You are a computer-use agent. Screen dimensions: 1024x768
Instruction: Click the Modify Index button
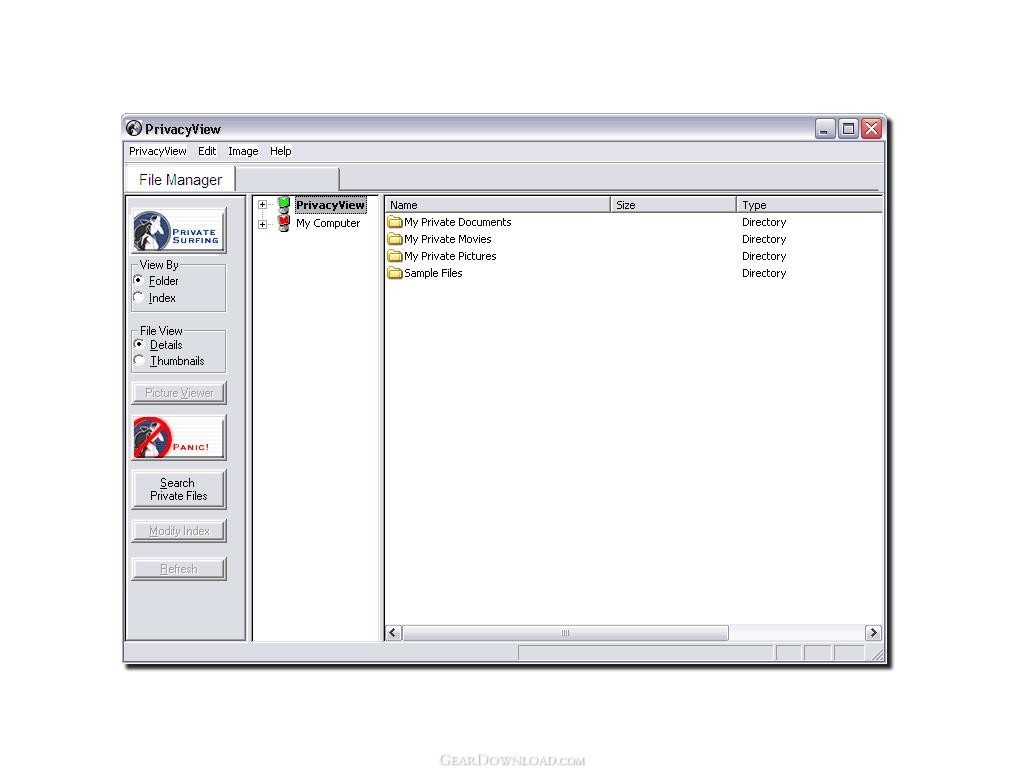[178, 531]
